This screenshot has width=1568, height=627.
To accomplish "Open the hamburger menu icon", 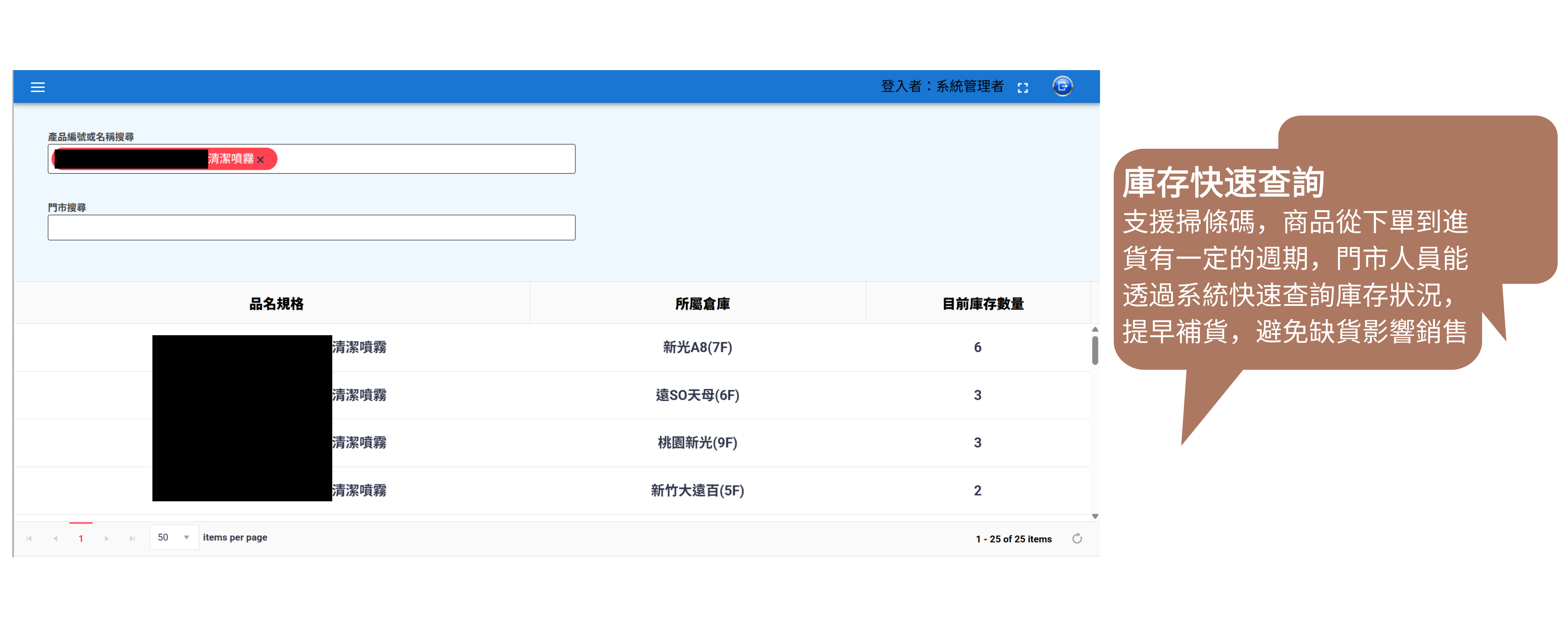I will [38, 87].
